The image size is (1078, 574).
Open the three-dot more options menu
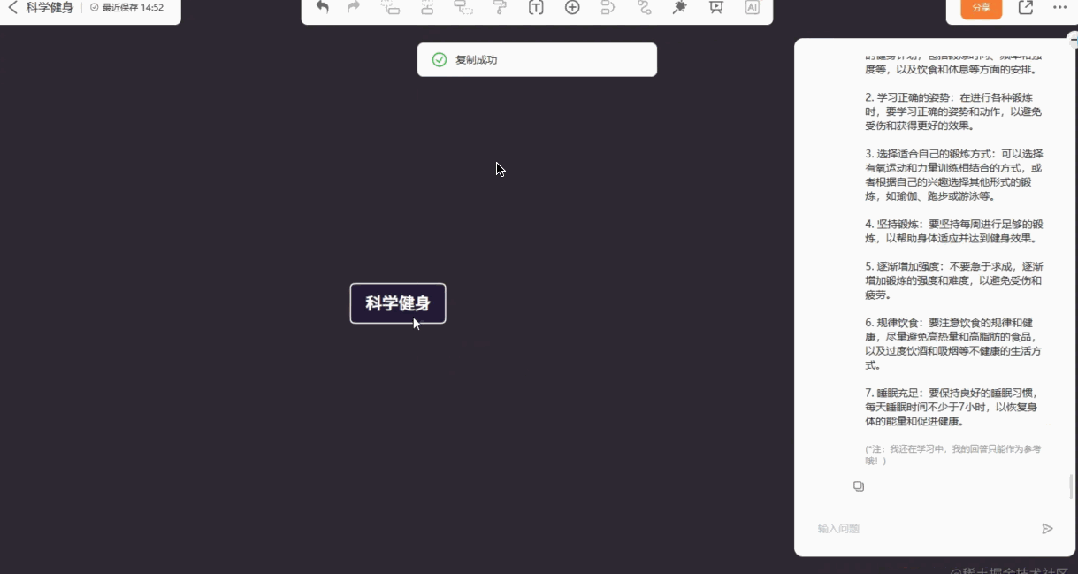1059,7
